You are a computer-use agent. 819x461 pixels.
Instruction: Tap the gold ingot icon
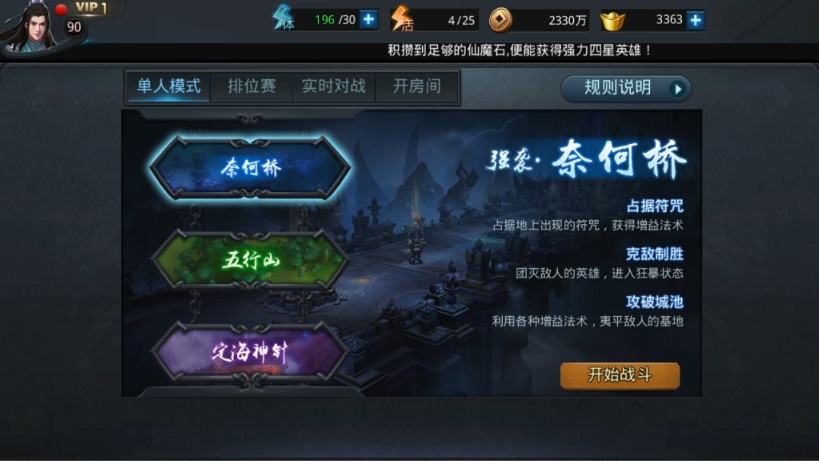[613, 21]
